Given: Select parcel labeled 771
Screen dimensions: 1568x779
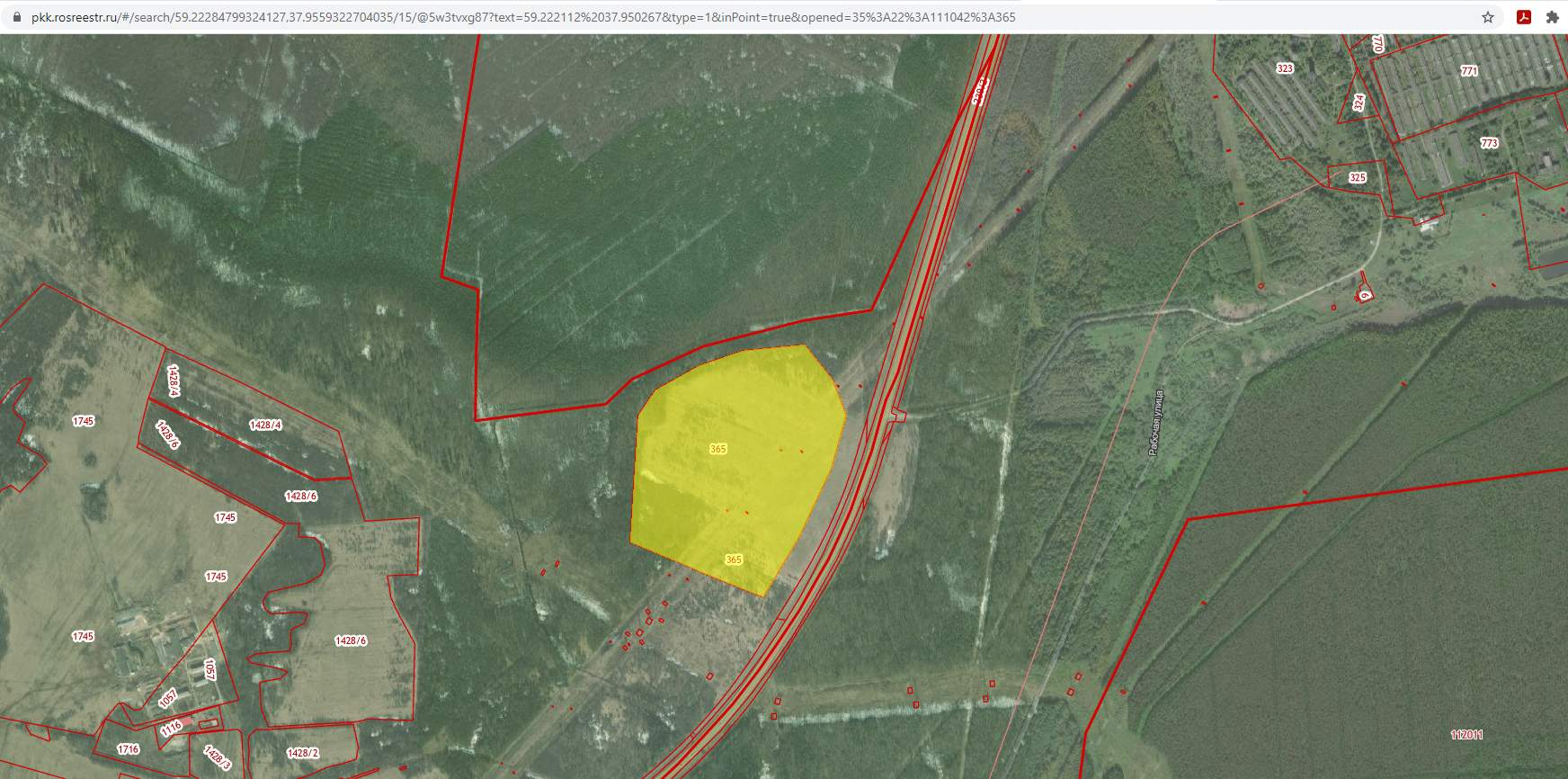Looking at the screenshot, I should (x=1469, y=71).
